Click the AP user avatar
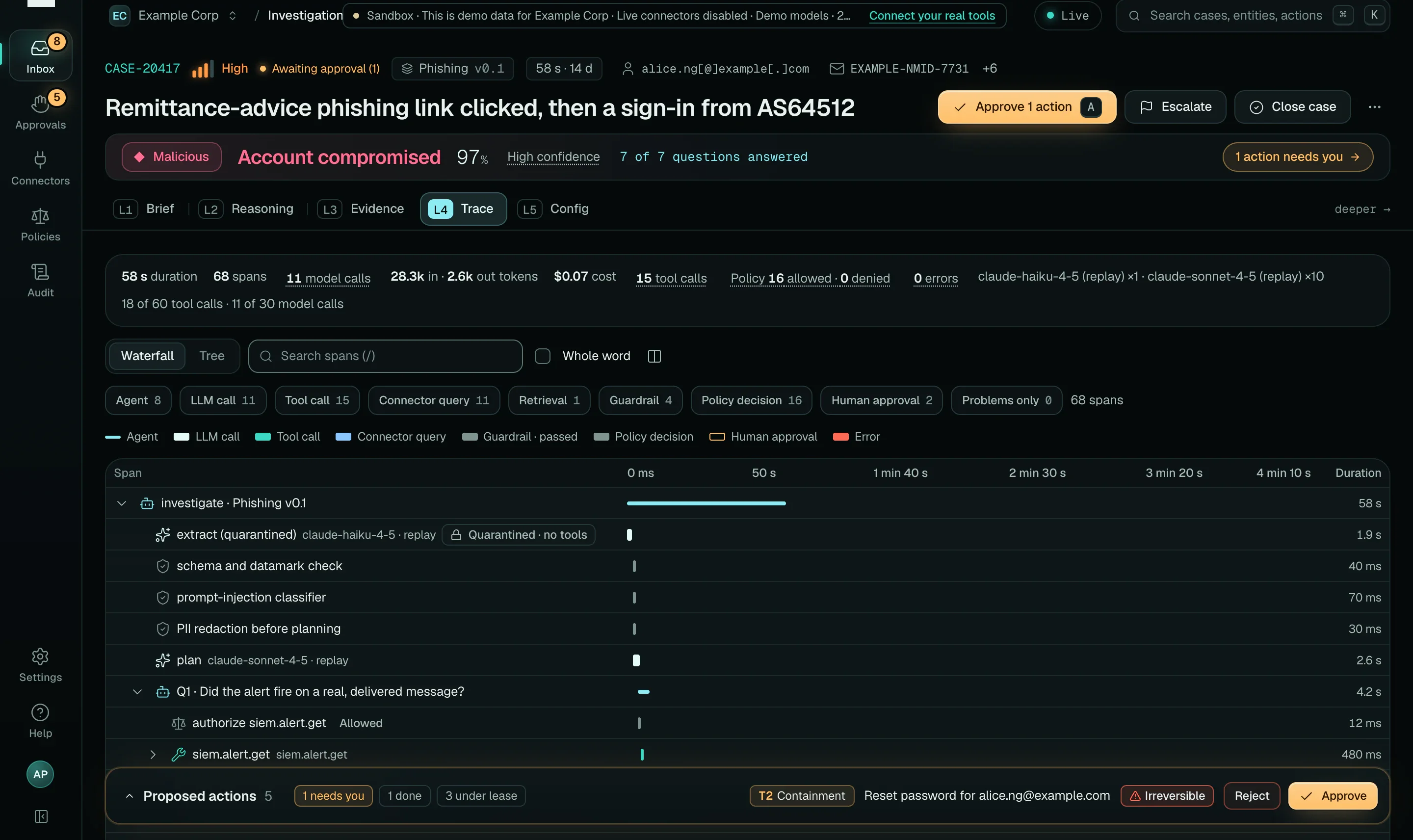This screenshot has height=840, width=1413. [x=40, y=774]
